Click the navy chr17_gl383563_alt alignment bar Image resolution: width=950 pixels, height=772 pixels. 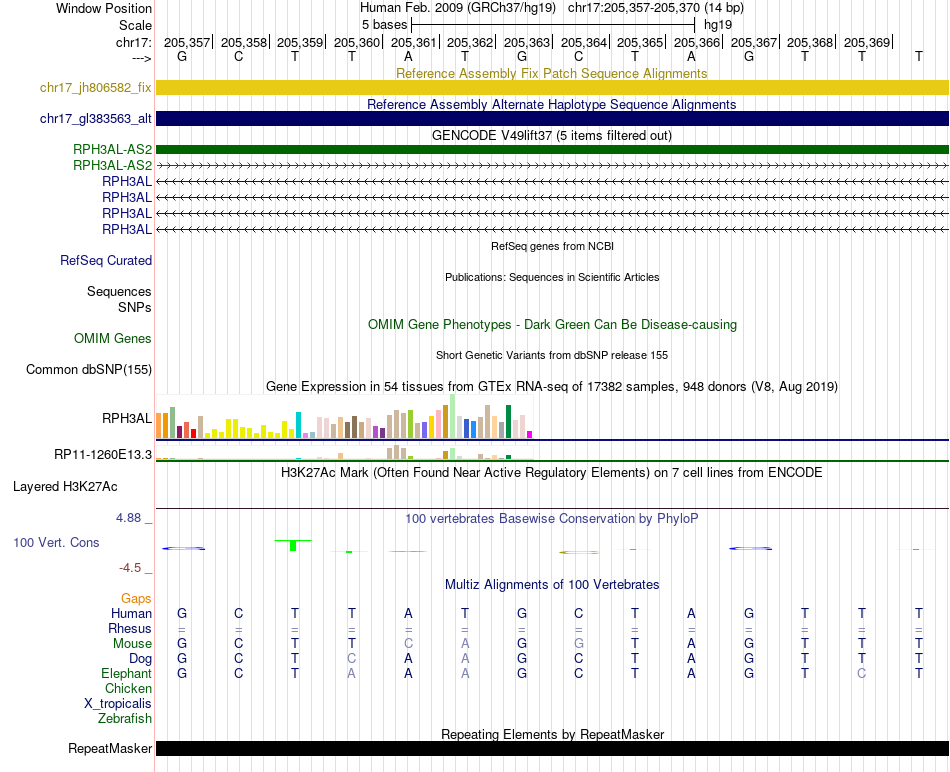[x=552, y=118]
